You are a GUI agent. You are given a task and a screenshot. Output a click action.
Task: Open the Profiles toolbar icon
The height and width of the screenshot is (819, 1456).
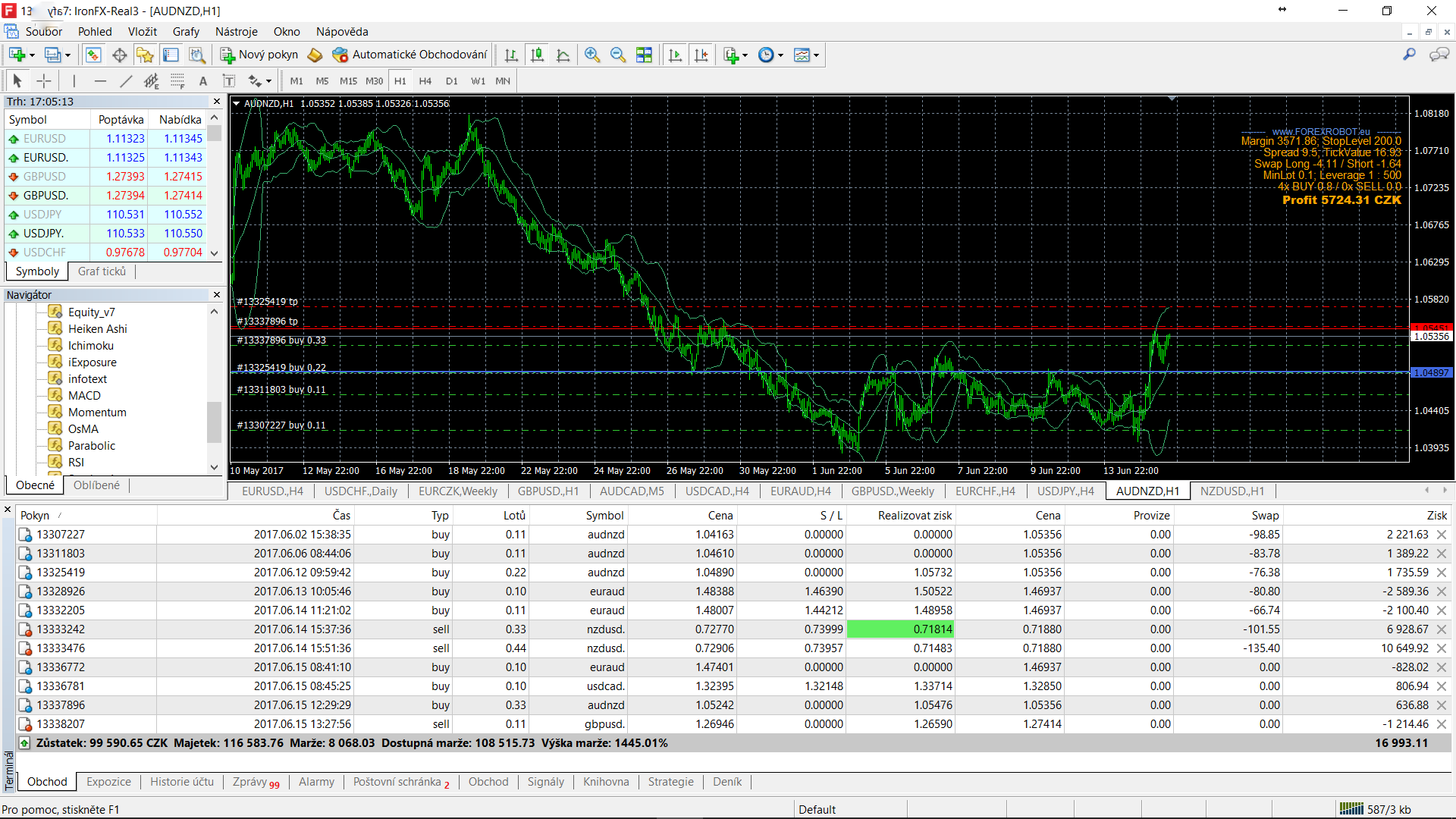(53, 55)
